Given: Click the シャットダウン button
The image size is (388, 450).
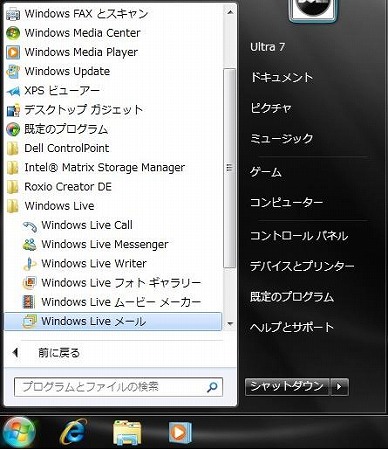Looking at the screenshot, I should pos(287,387).
